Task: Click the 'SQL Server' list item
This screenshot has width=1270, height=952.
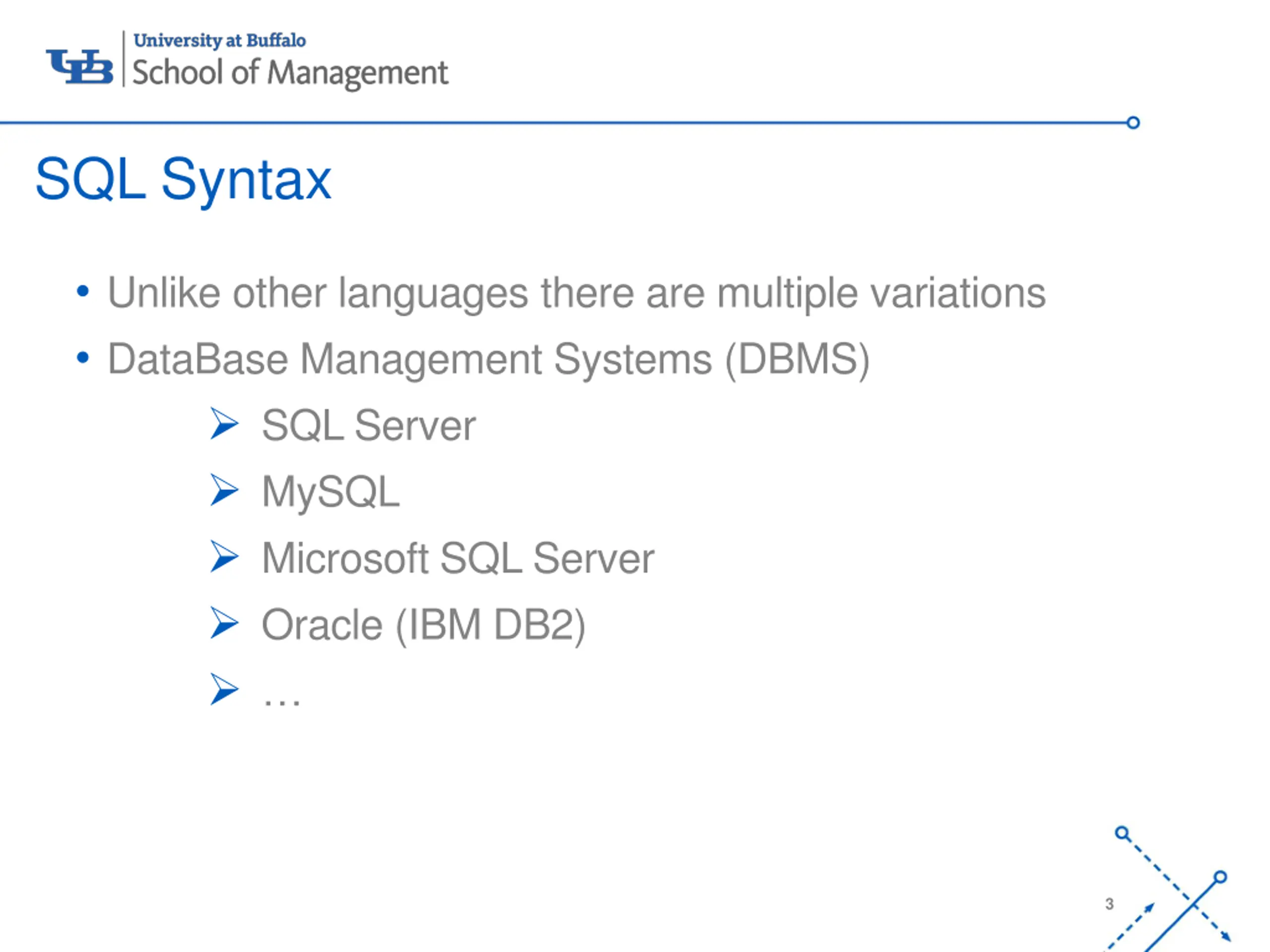Action: 369,426
